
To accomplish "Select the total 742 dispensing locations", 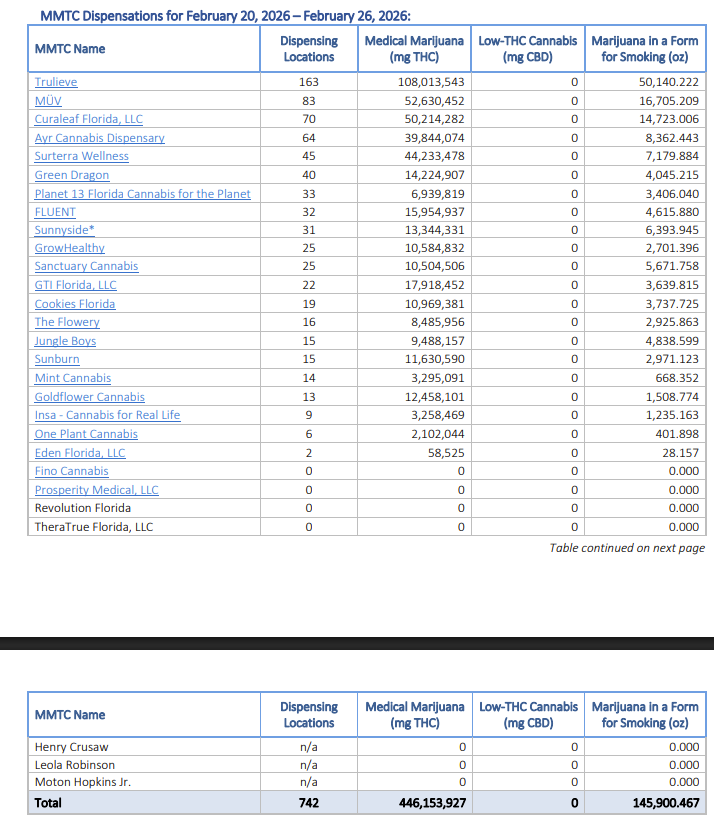I will point(309,803).
